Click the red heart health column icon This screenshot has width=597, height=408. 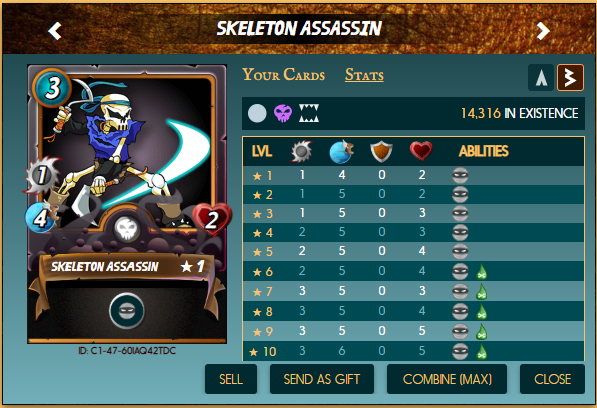coord(421,151)
